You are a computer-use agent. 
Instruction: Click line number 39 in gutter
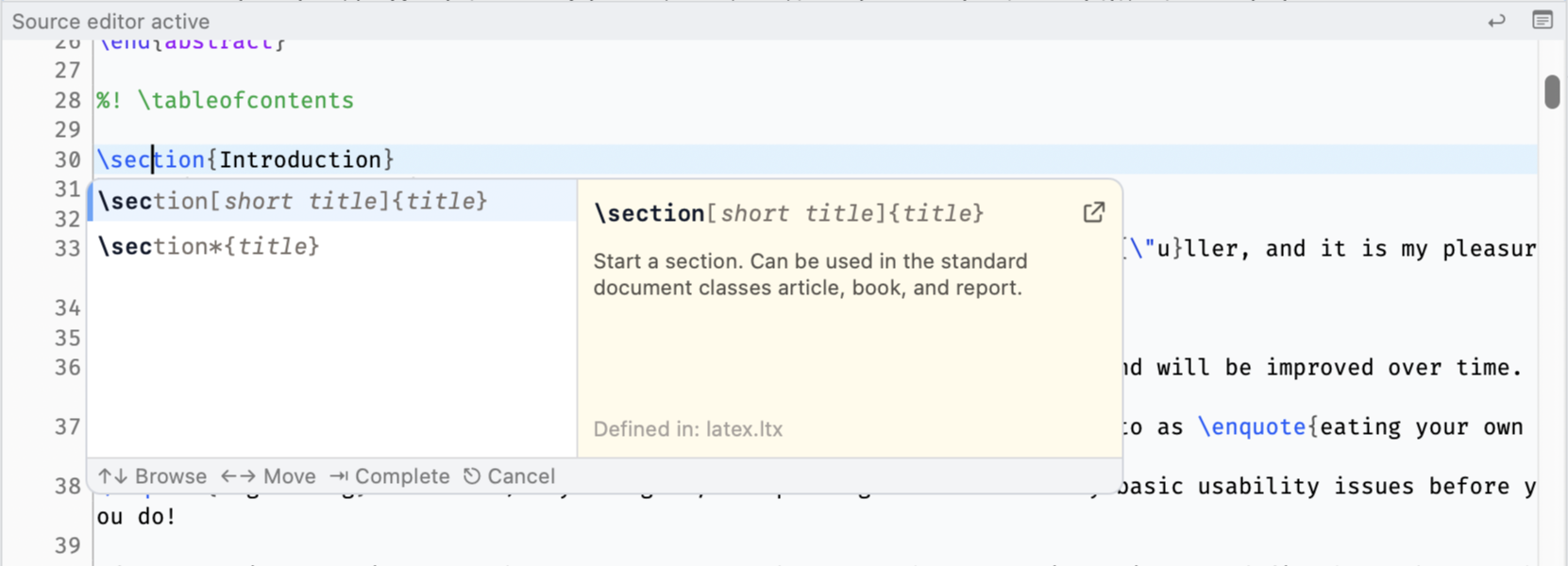67,545
